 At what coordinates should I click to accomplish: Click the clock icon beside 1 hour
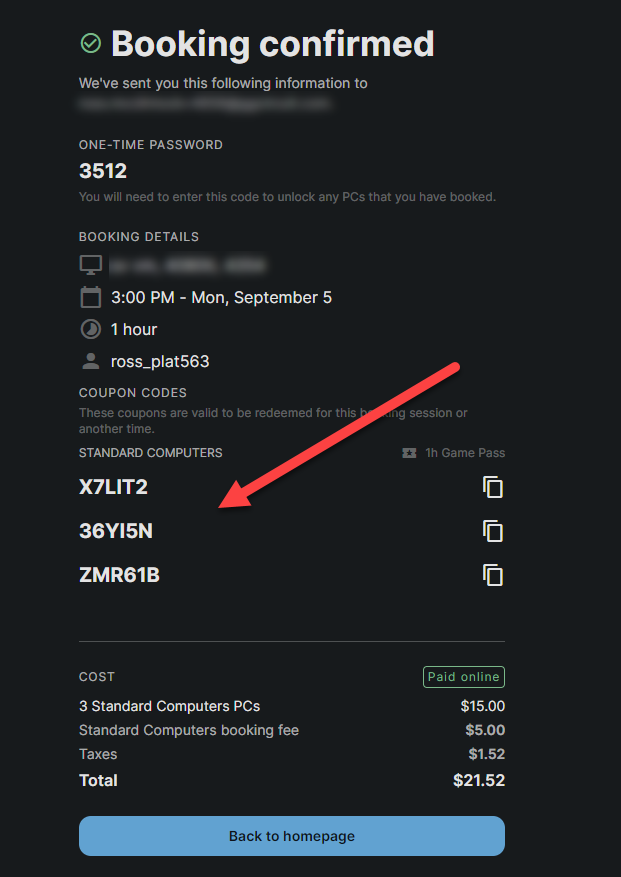pos(91,329)
